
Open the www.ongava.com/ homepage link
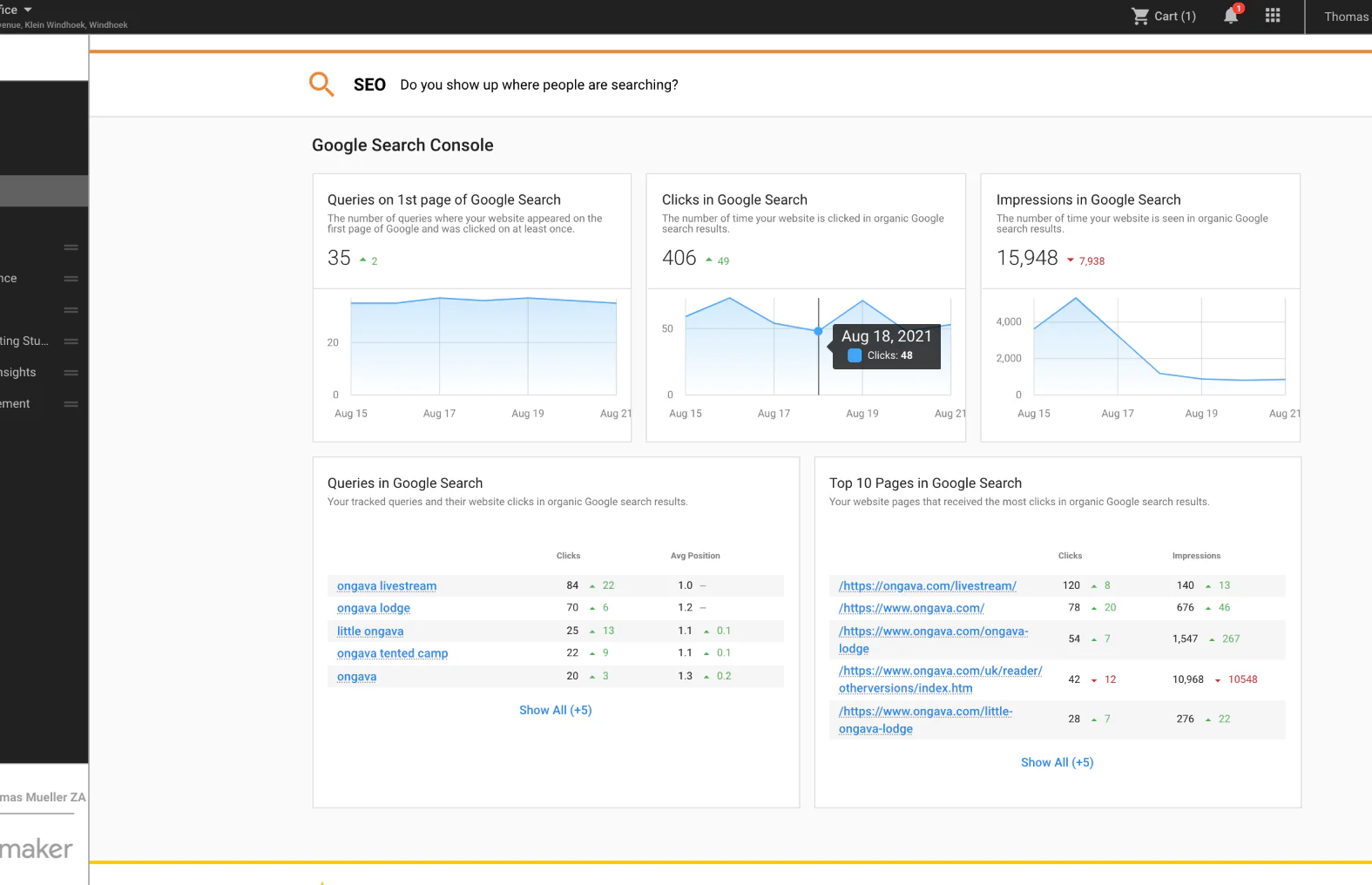click(911, 608)
